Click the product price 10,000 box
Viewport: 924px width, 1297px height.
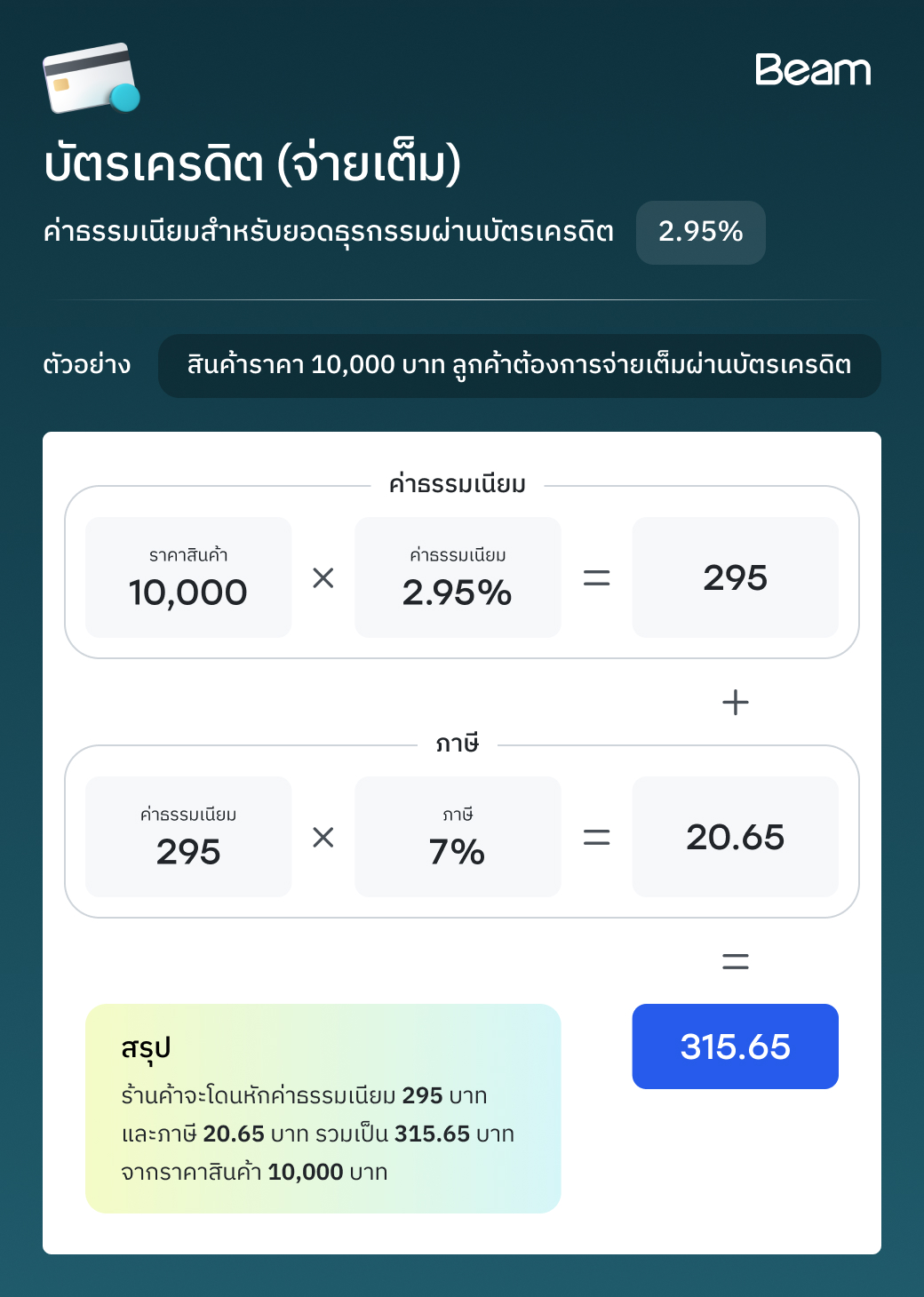tap(188, 577)
